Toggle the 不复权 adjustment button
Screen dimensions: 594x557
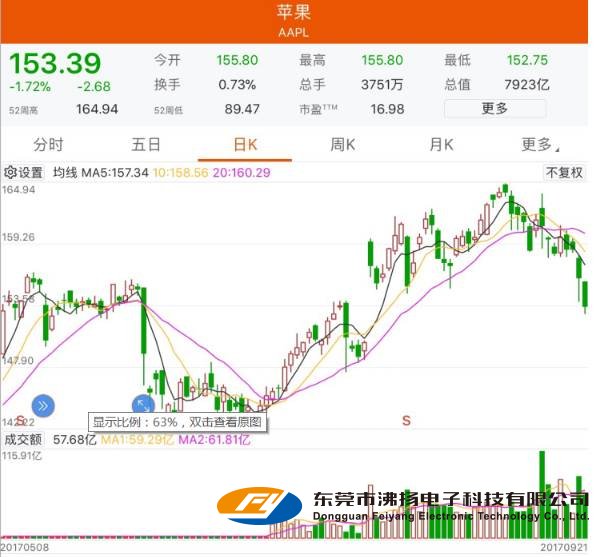tap(564, 173)
